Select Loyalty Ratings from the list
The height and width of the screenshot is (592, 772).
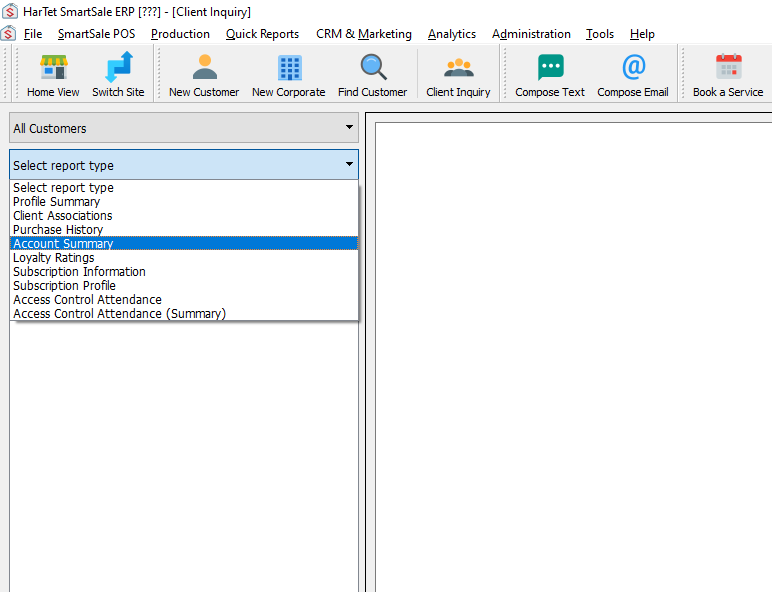[54, 258]
